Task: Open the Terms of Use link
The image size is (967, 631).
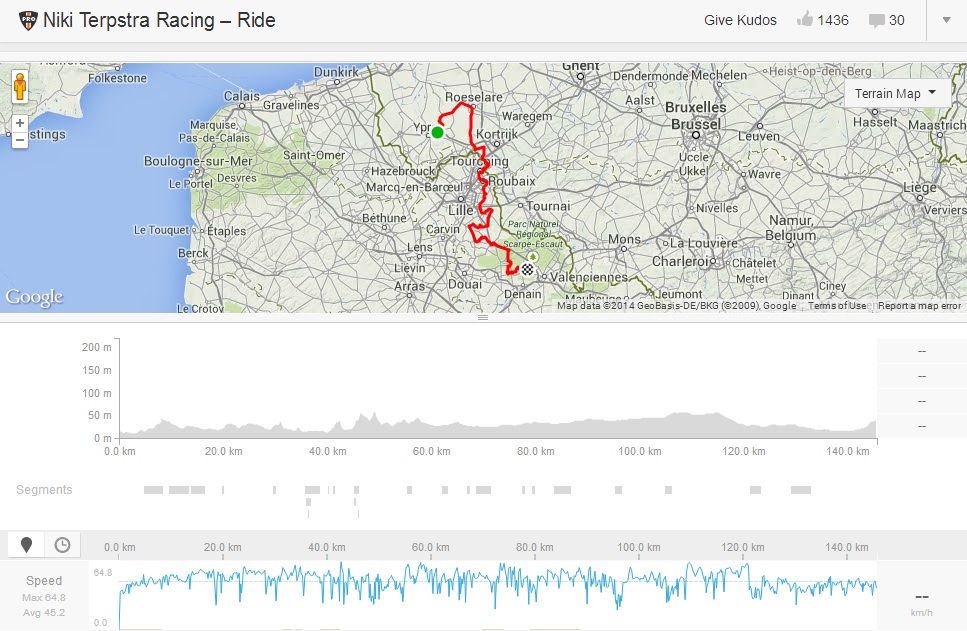Action: click(837, 306)
